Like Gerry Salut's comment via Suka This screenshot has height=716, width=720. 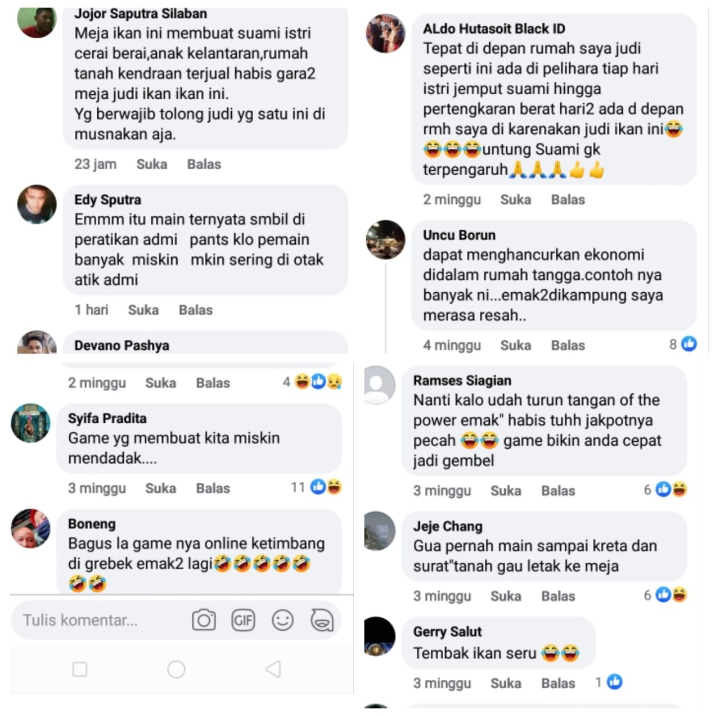pos(506,683)
